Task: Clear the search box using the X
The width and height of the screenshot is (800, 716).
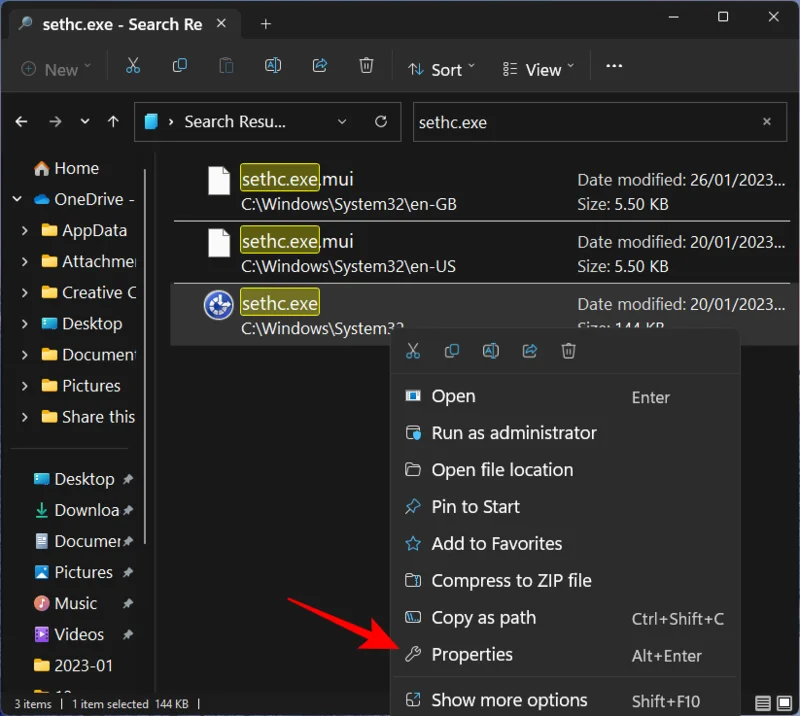Action: (x=766, y=121)
